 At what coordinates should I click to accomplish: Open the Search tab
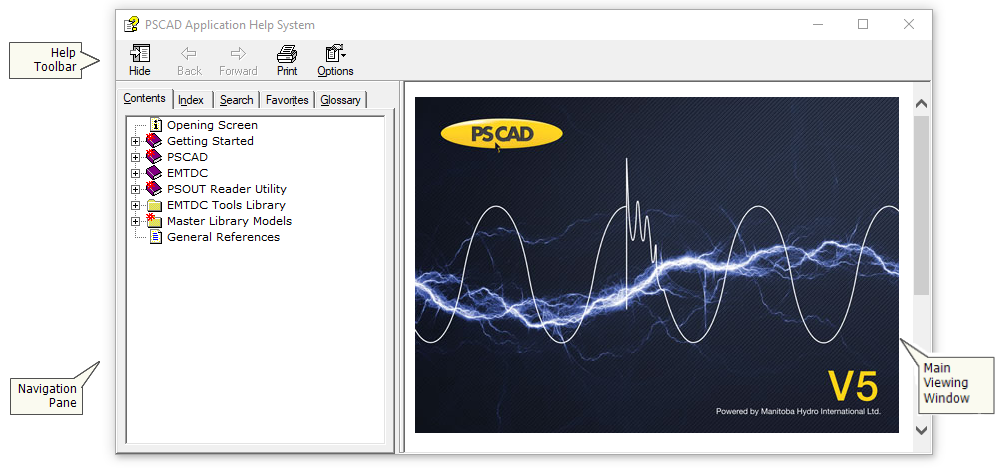coord(237,100)
